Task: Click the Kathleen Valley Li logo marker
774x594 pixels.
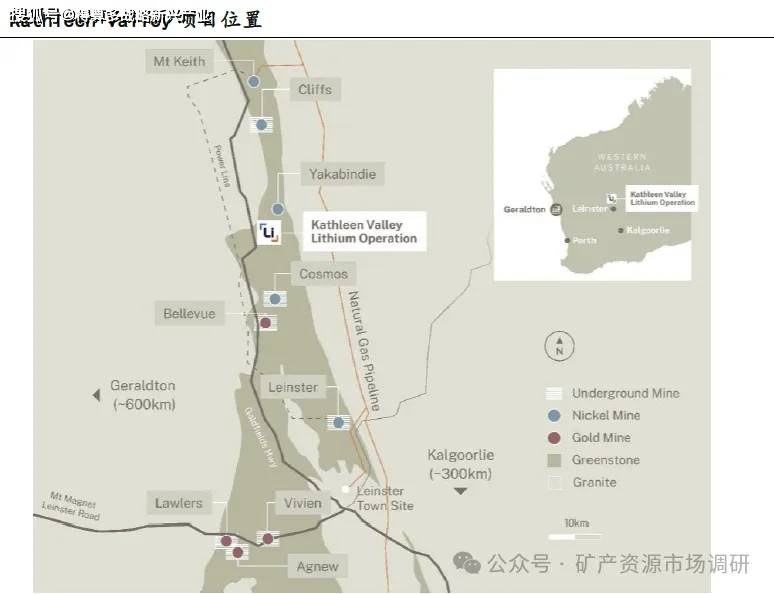Action: point(270,233)
